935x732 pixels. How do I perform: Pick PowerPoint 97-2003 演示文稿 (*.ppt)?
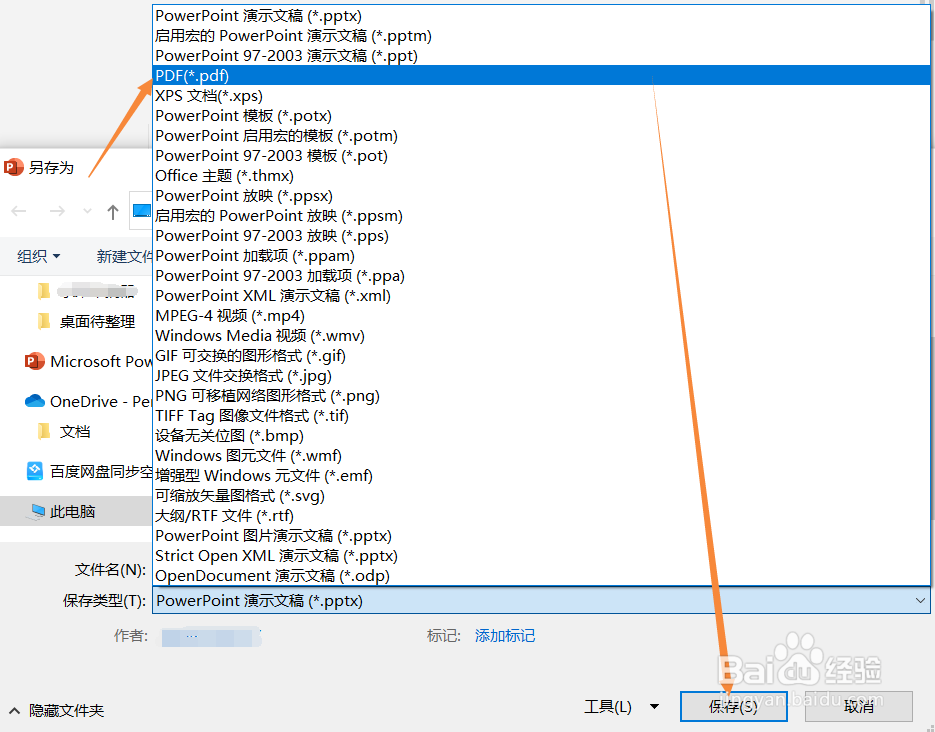541,55
